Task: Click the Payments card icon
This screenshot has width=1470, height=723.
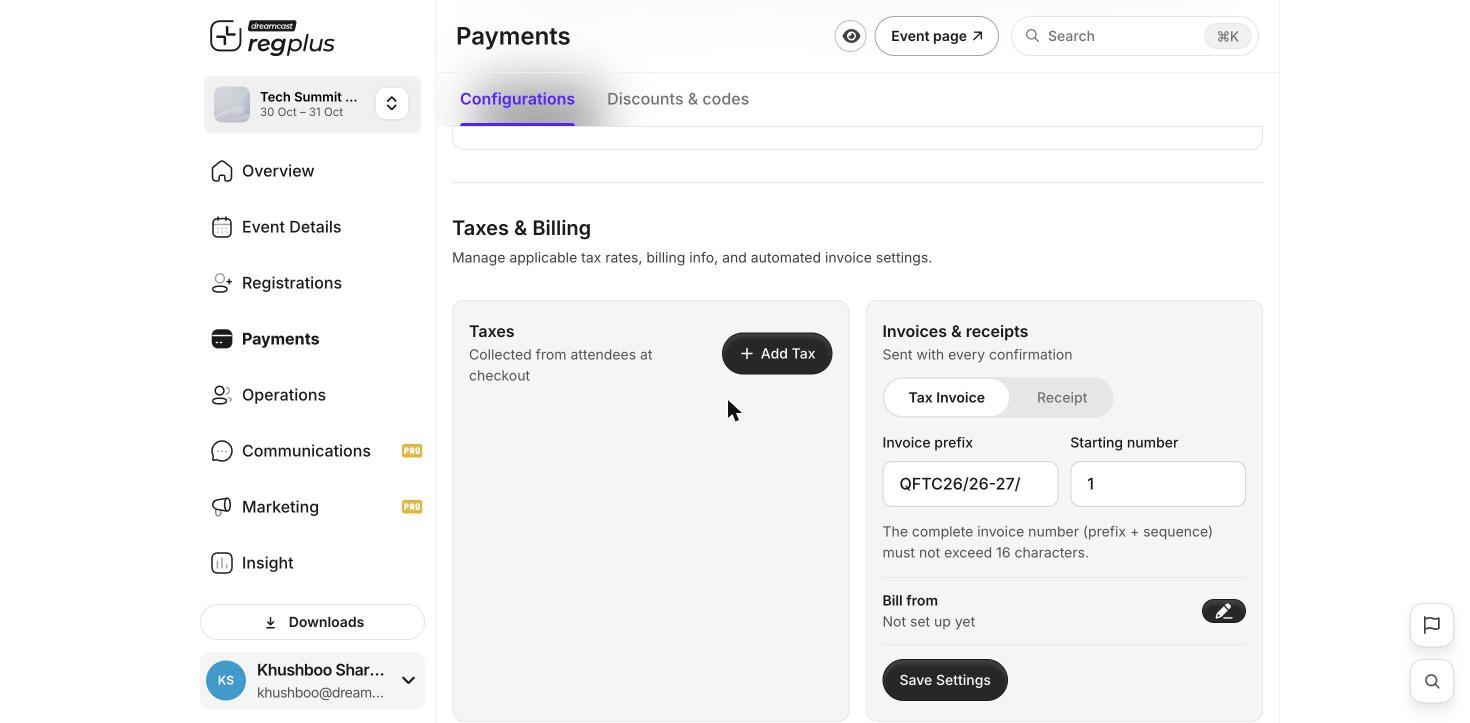Action: pos(222,339)
